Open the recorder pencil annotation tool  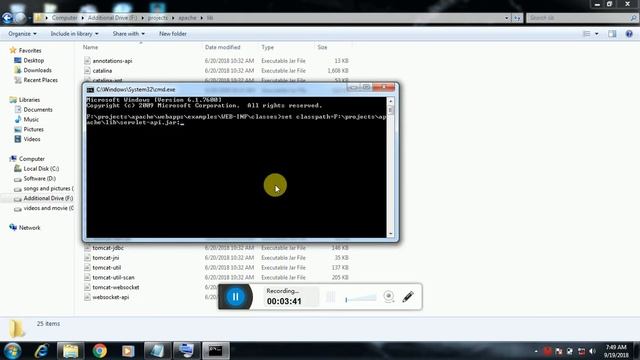point(408,297)
